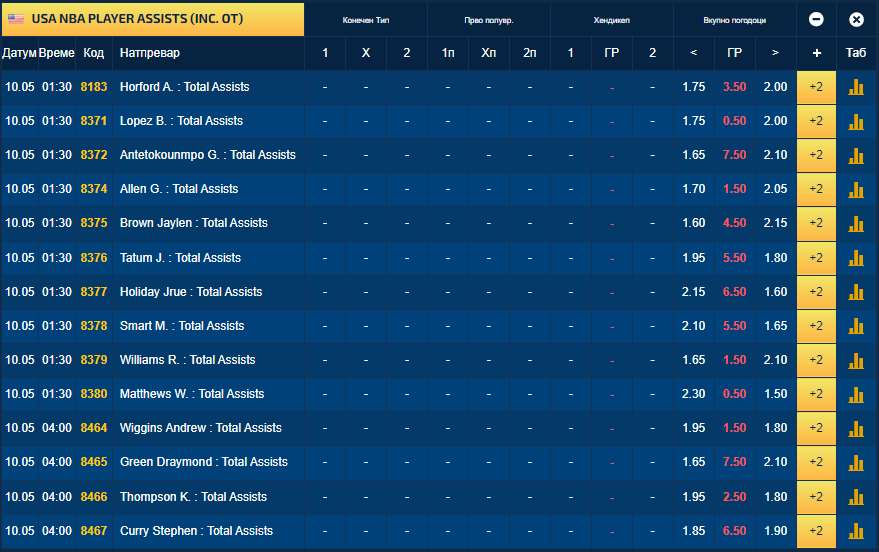Expand the +2 extra bets for Lopez B.
Viewport: 879px width, 552px height.
(x=816, y=121)
